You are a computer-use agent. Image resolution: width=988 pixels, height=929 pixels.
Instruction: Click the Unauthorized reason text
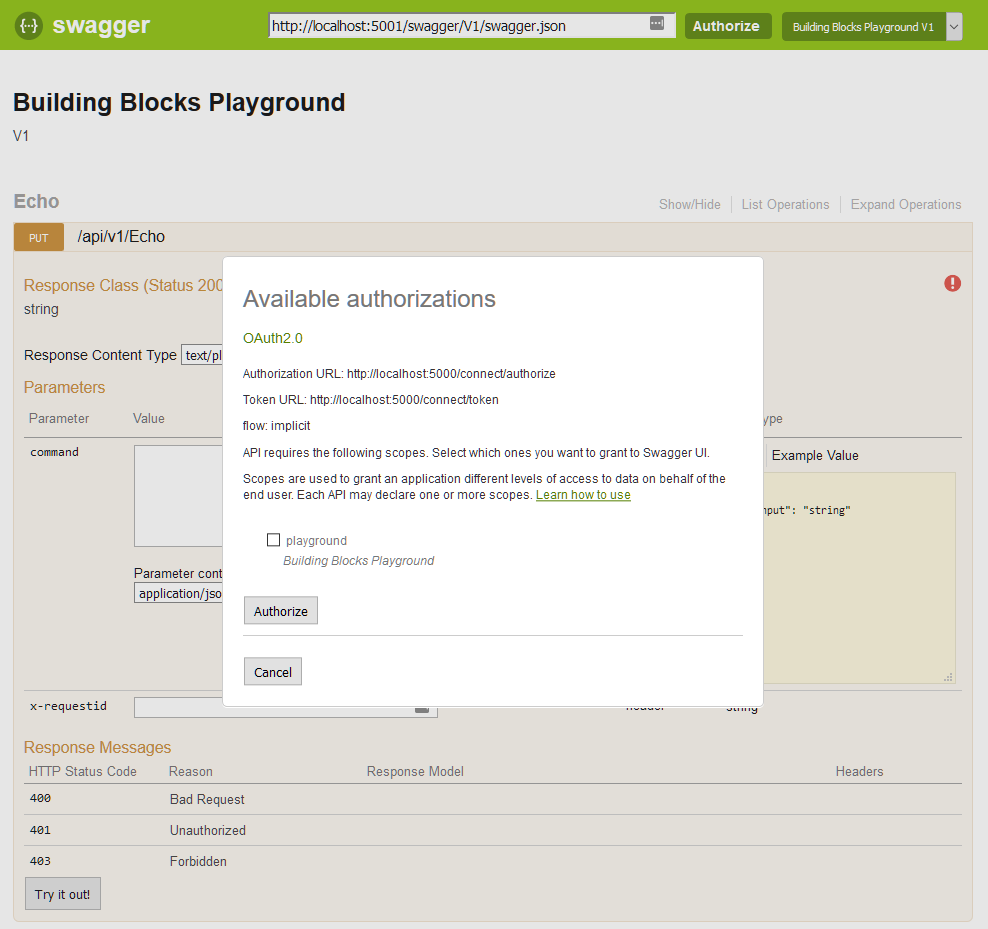(208, 831)
